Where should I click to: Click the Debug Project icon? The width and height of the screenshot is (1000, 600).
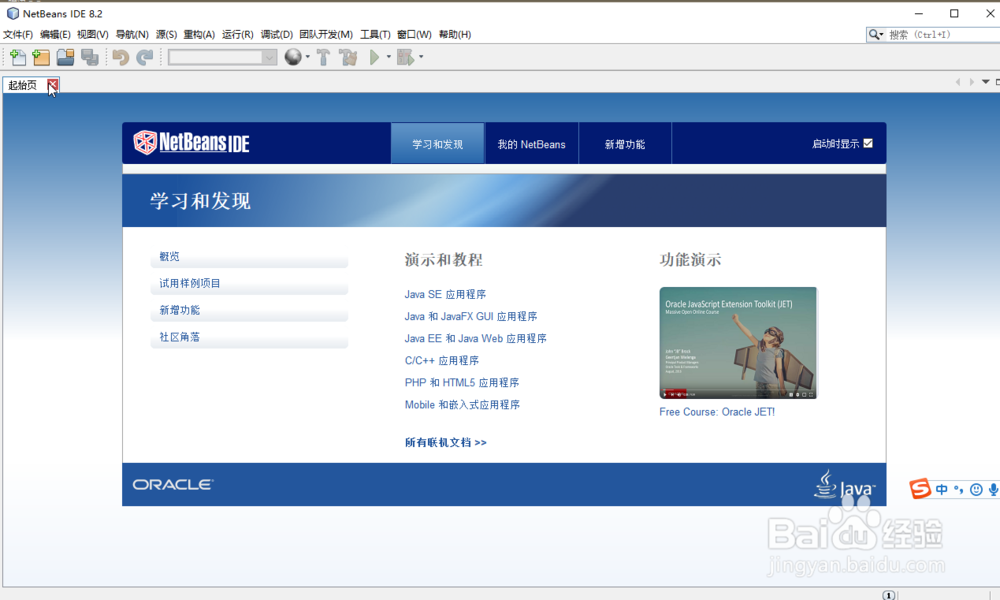pyautogui.click(x=405, y=57)
